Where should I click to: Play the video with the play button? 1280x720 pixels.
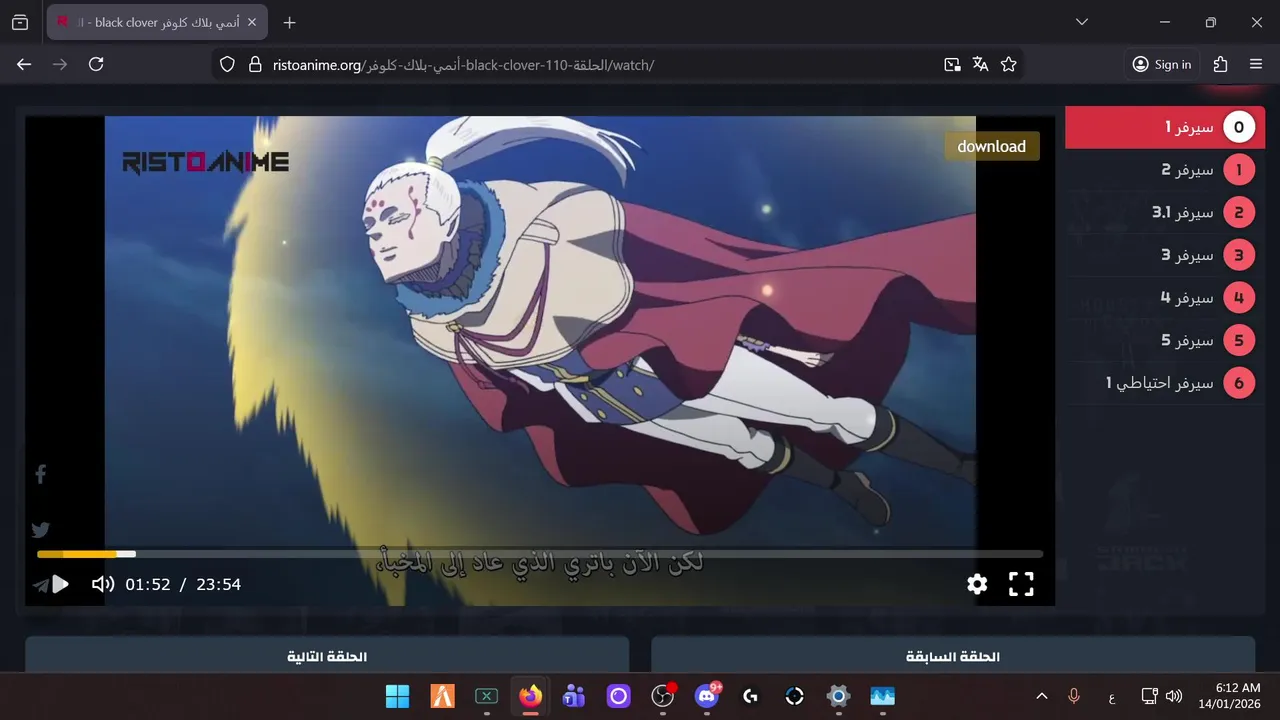coord(60,584)
